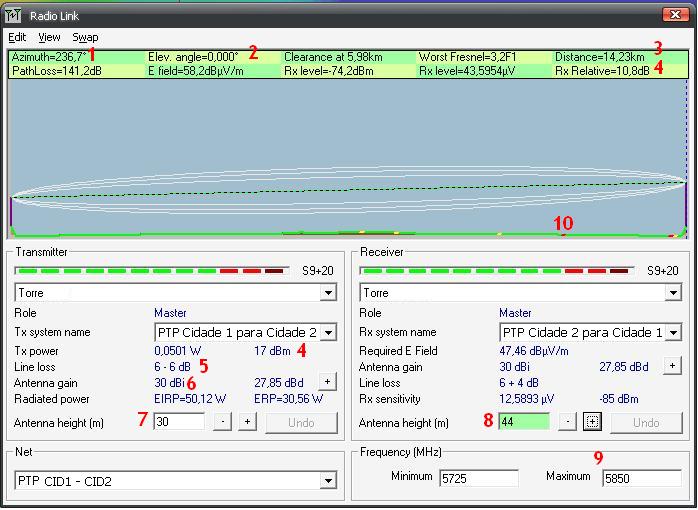
Task: Open the Edit menu
Action: pyautogui.click(x=17, y=38)
